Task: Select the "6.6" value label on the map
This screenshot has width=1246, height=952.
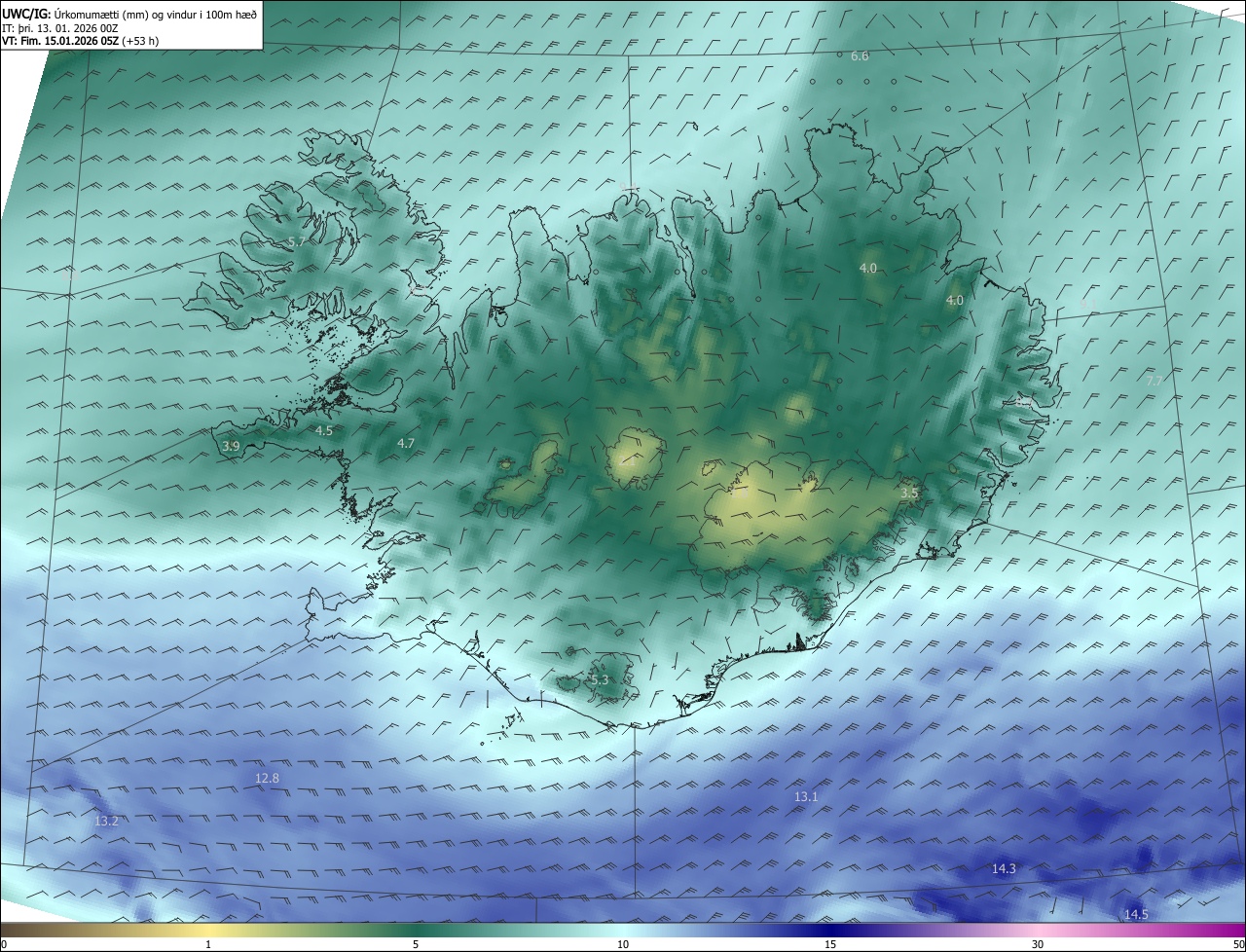Action: tap(860, 56)
